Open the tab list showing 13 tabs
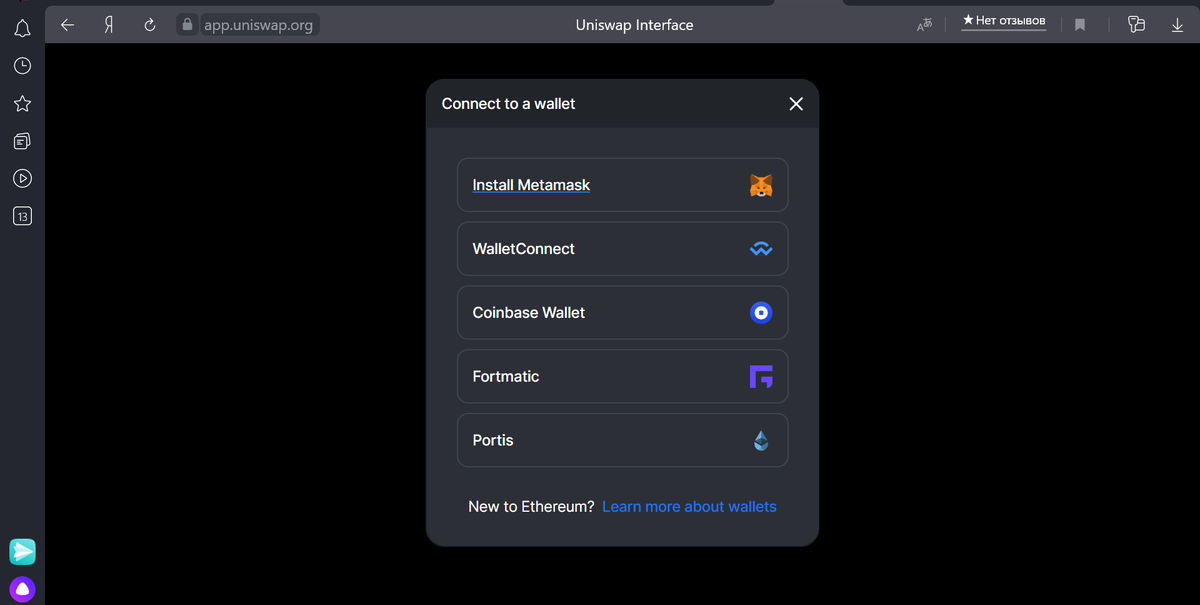 point(22,215)
